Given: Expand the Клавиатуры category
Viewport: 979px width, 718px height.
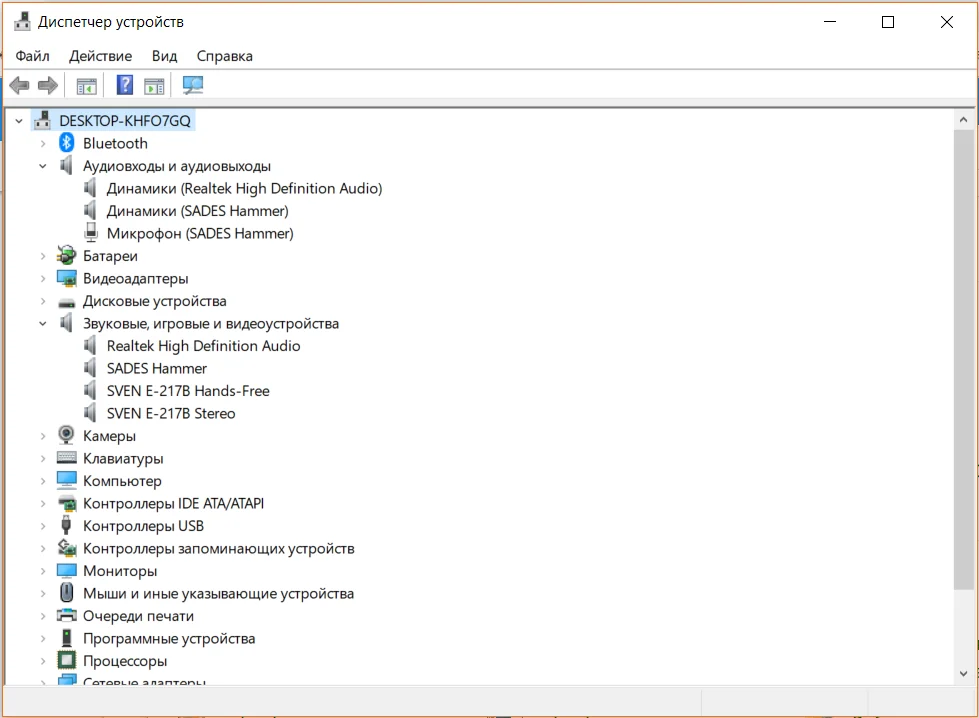Looking at the screenshot, I should pos(43,459).
